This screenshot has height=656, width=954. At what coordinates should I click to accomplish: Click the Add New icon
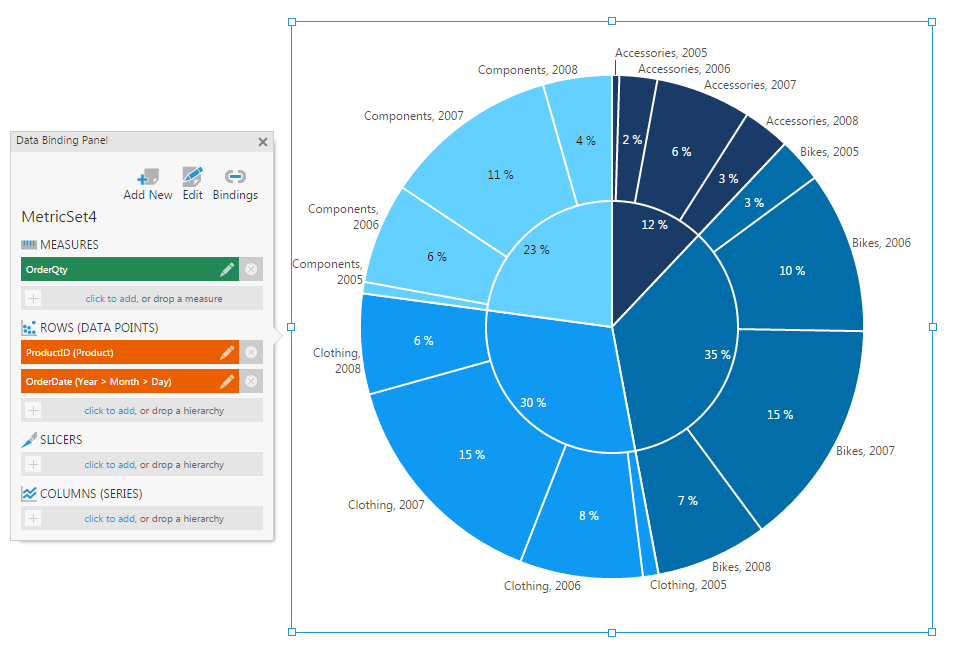point(148,177)
